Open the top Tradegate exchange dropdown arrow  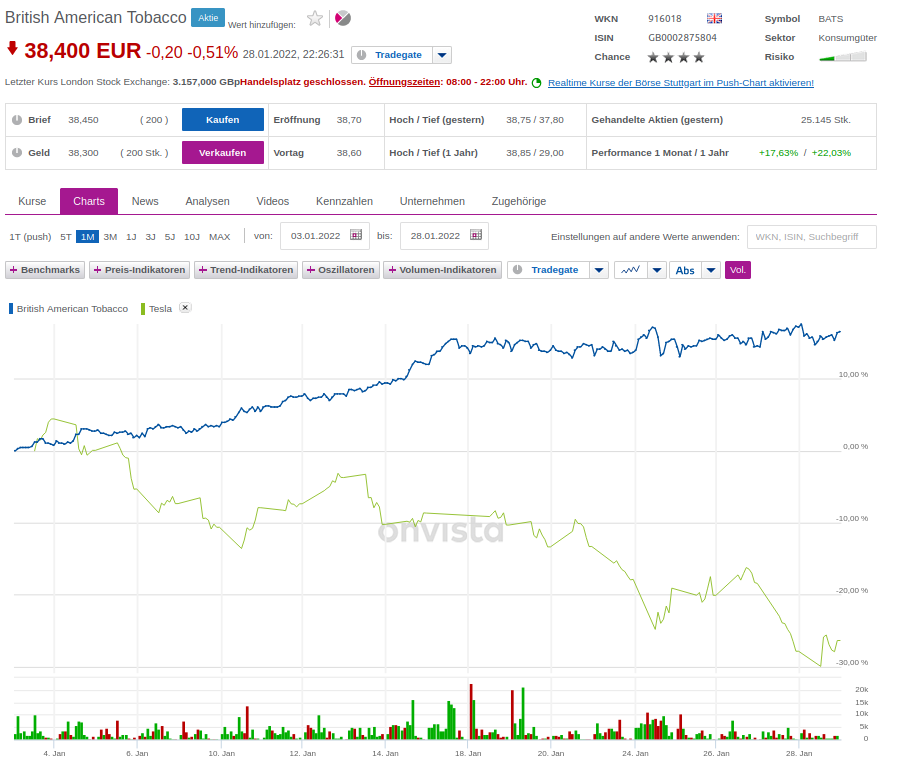coord(442,55)
